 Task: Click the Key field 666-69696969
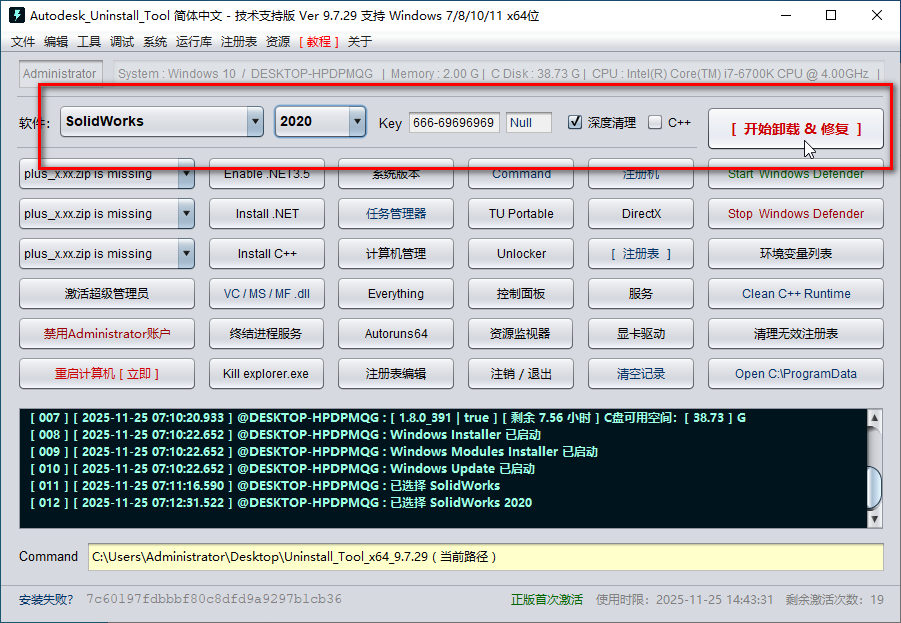(x=454, y=122)
